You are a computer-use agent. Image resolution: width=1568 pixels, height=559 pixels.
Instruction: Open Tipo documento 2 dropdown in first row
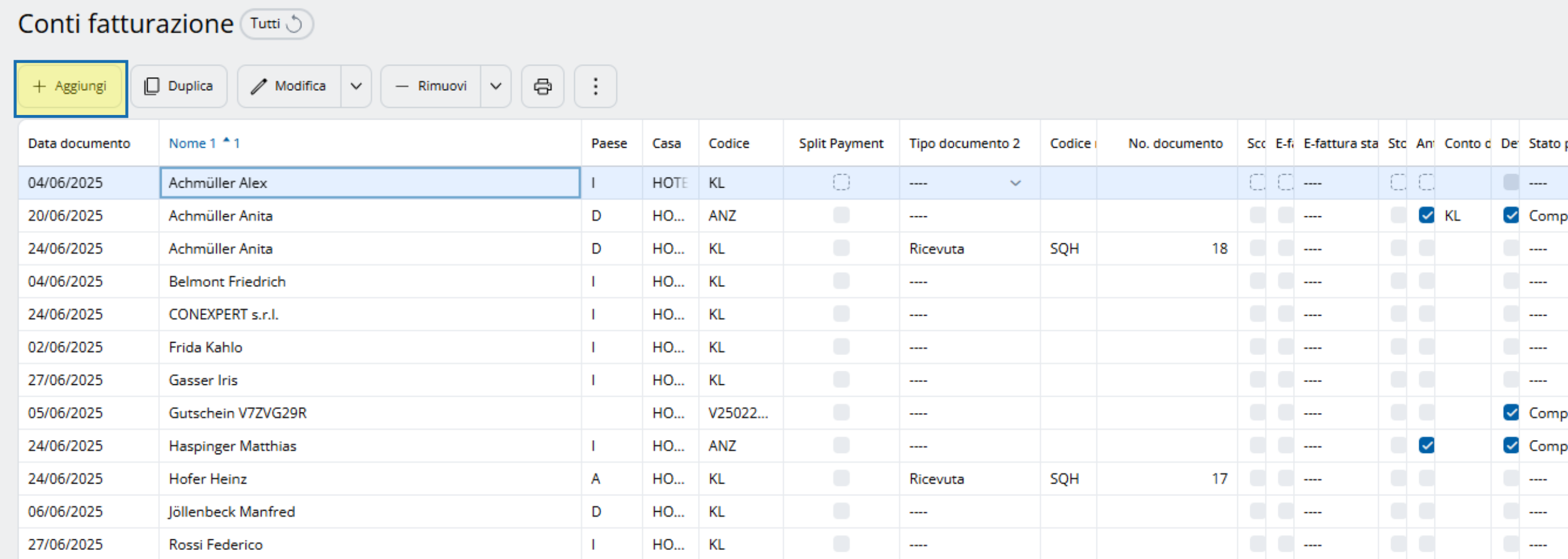1015,183
